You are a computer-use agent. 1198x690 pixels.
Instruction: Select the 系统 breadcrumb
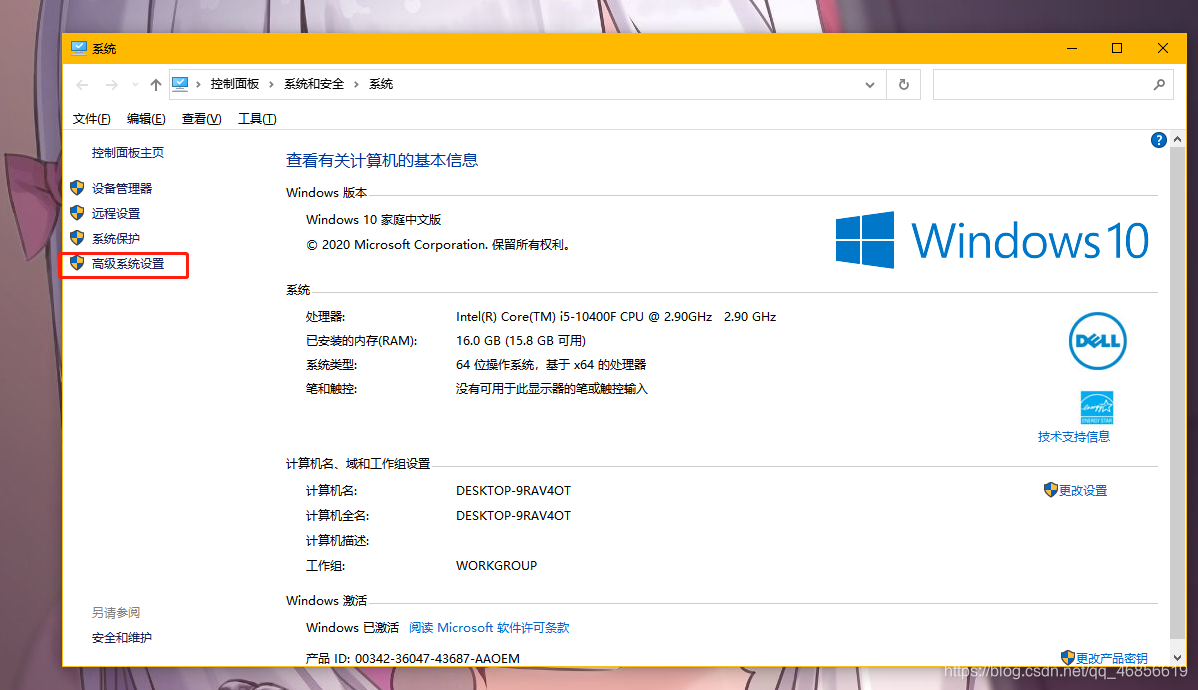pos(380,84)
